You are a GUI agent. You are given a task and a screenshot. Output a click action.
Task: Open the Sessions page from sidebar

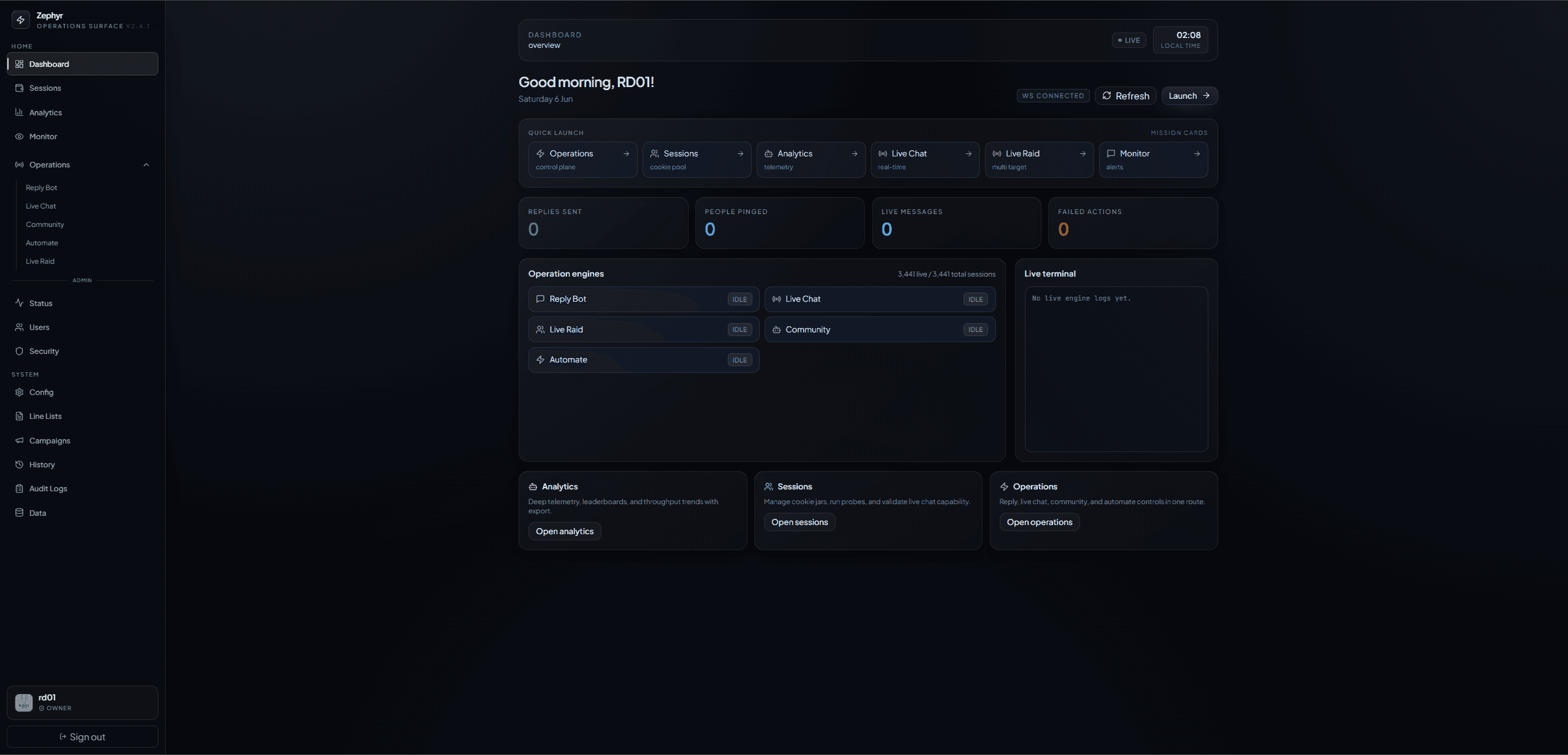coord(82,88)
